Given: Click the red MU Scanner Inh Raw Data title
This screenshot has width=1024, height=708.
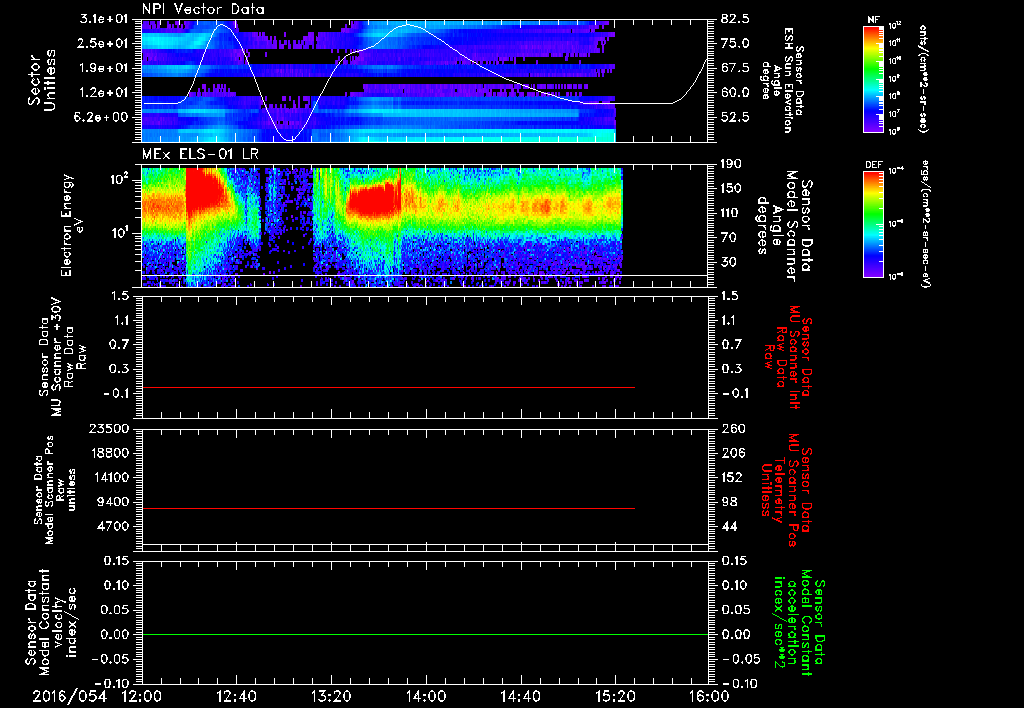Looking at the screenshot, I should [790, 357].
